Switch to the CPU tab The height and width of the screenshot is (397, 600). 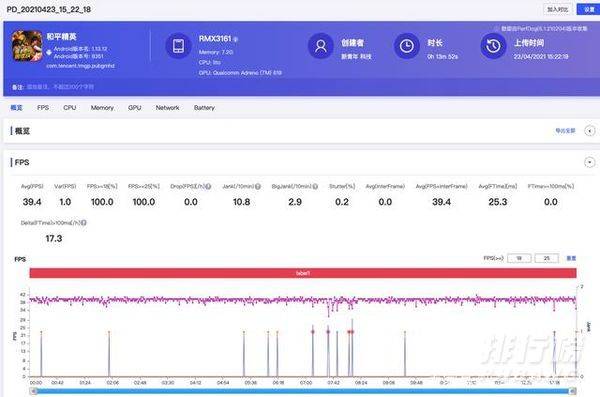pyautogui.click(x=70, y=108)
